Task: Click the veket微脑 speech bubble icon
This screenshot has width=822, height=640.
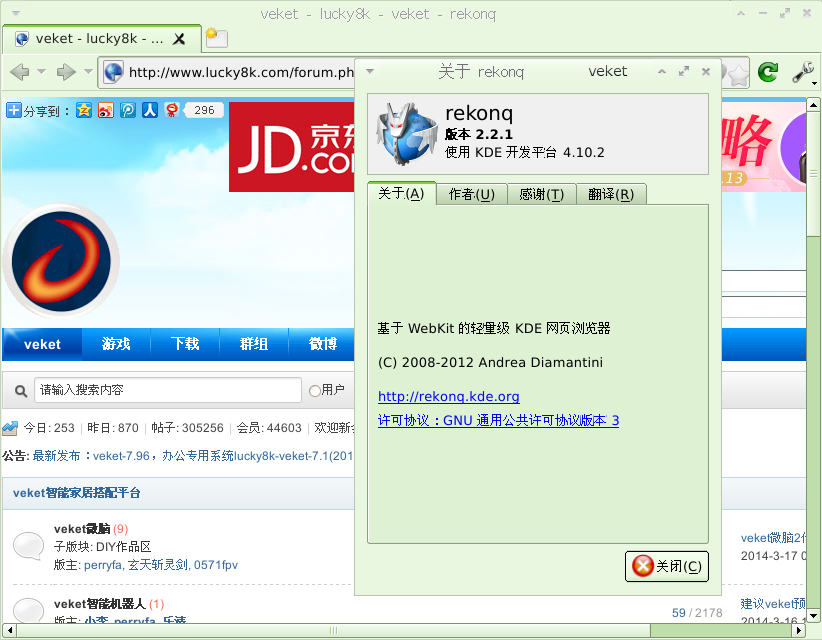Action: click(x=28, y=546)
